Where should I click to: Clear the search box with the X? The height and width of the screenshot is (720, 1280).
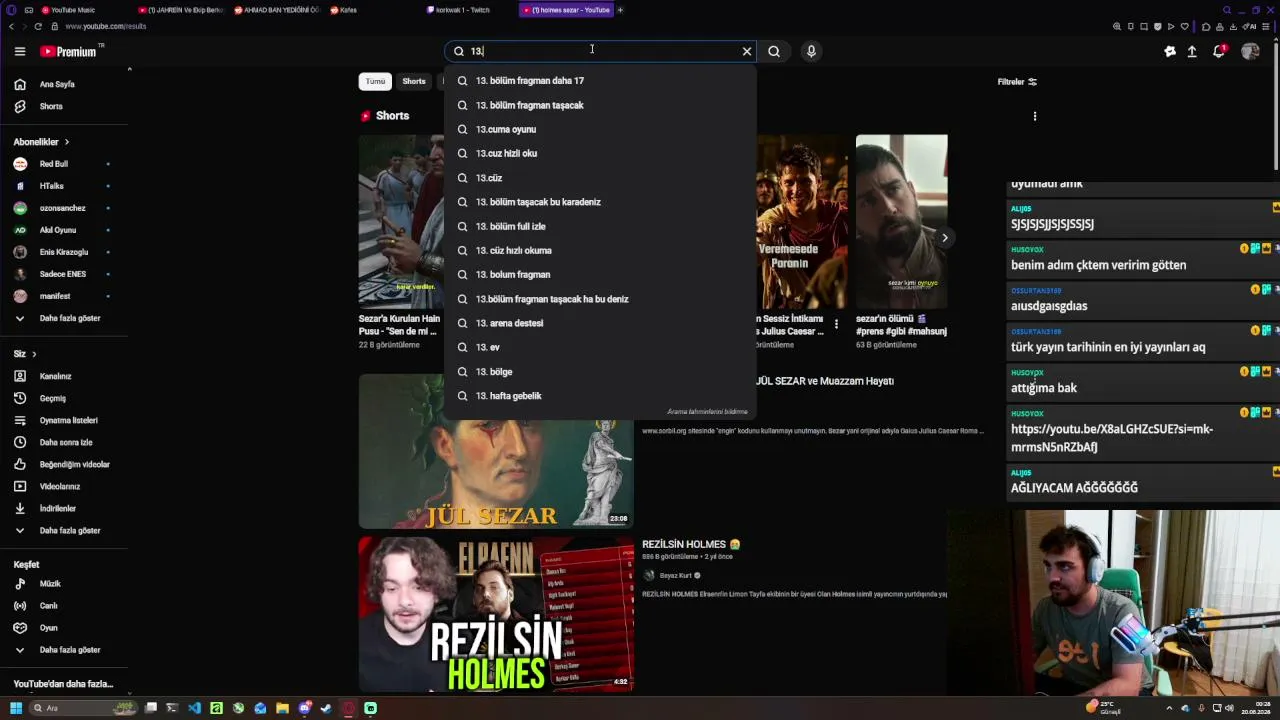pos(746,51)
